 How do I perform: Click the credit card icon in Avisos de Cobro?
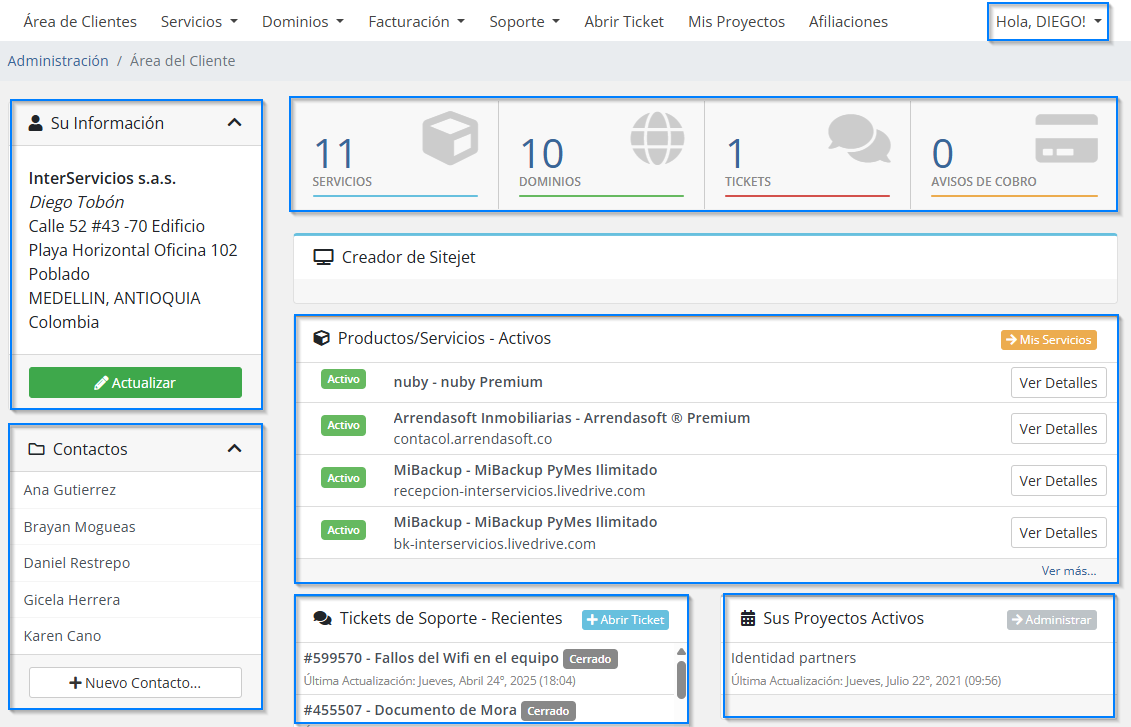[1066, 139]
